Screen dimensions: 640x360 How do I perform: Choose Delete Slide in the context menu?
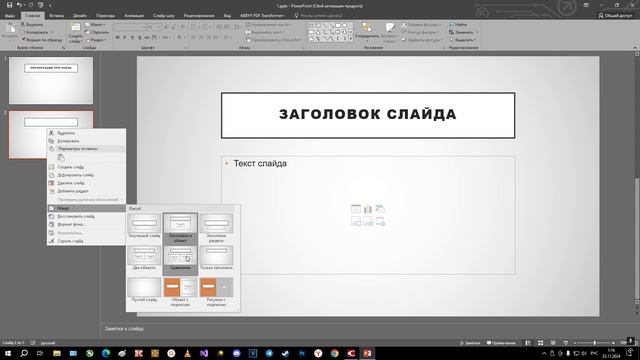tap(87, 183)
